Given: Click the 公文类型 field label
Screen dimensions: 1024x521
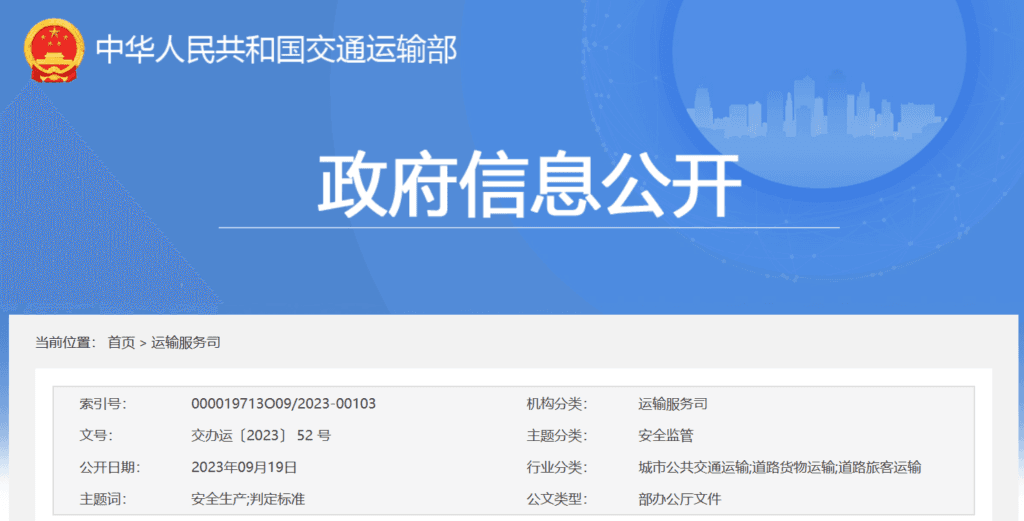Looking at the screenshot, I should [x=557, y=499].
